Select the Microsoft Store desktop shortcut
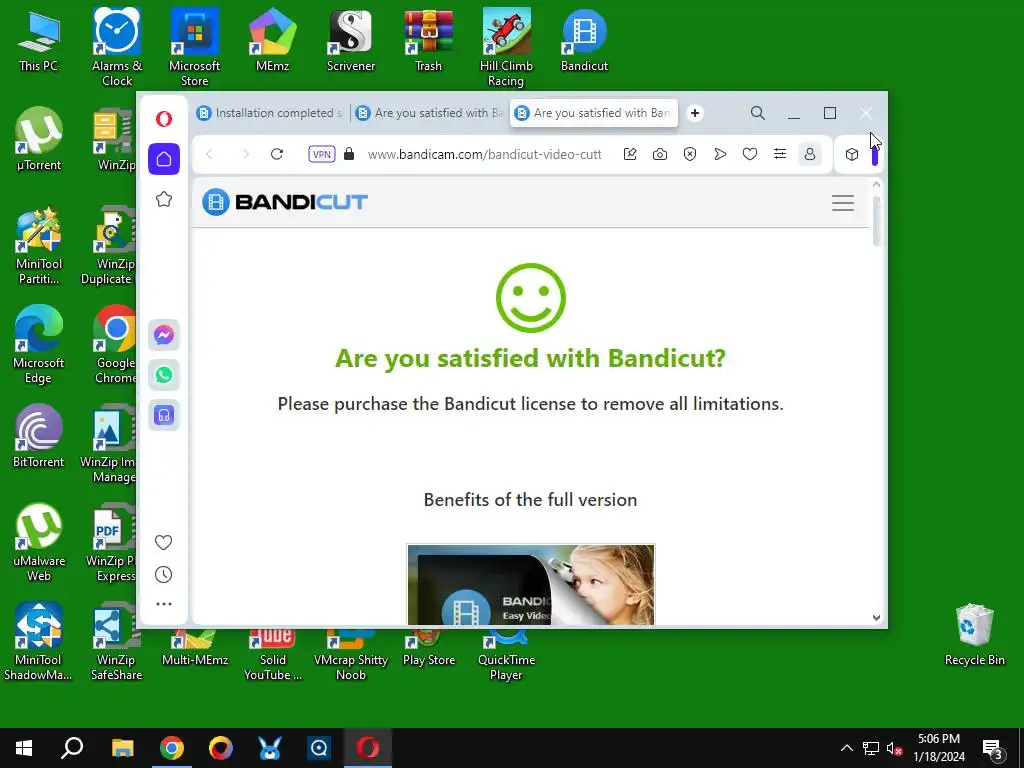The width and height of the screenshot is (1024, 768). click(x=195, y=47)
